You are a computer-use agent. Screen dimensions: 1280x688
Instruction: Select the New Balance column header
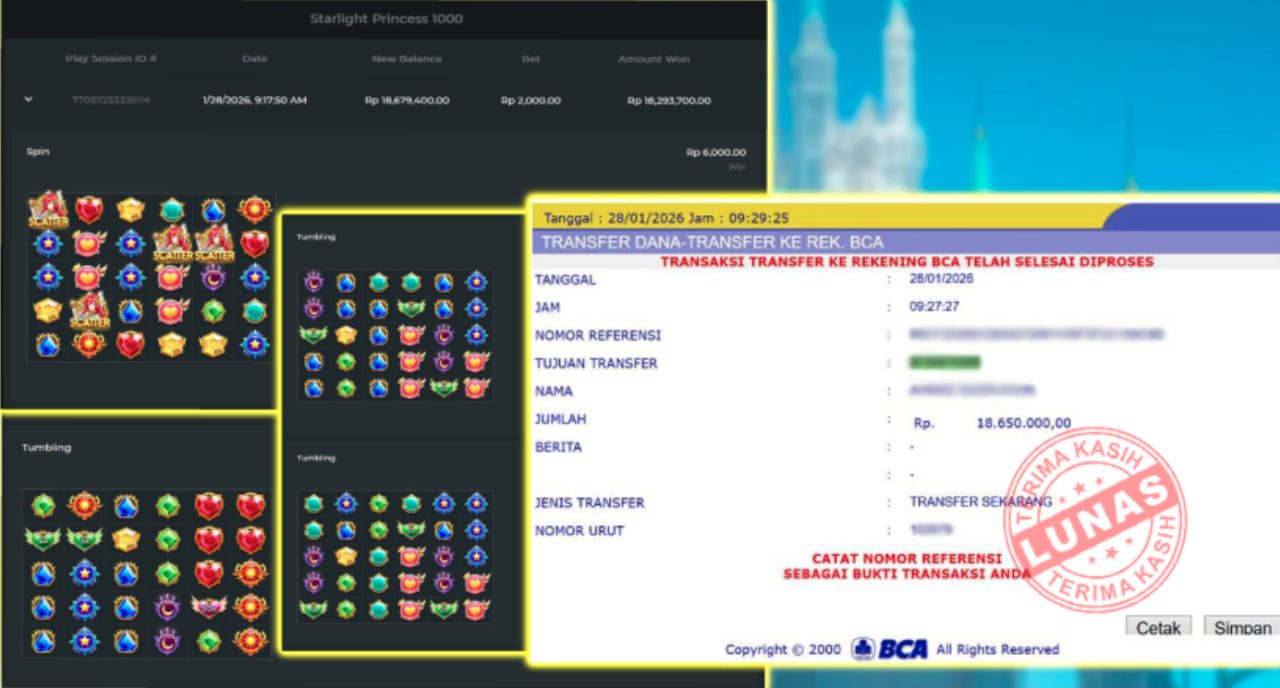click(x=406, y=59)
